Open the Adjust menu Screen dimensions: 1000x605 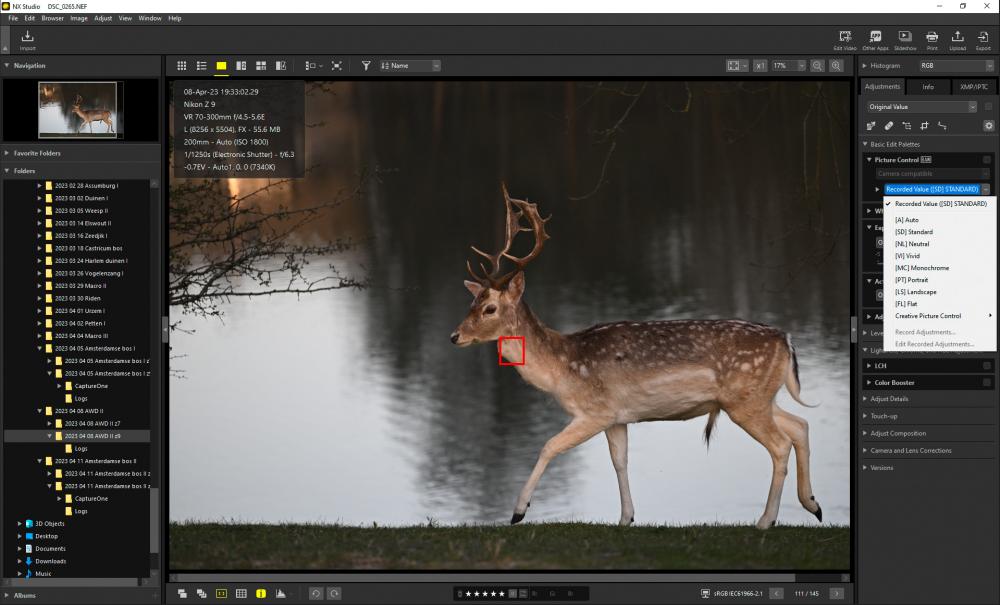[103, 18]
